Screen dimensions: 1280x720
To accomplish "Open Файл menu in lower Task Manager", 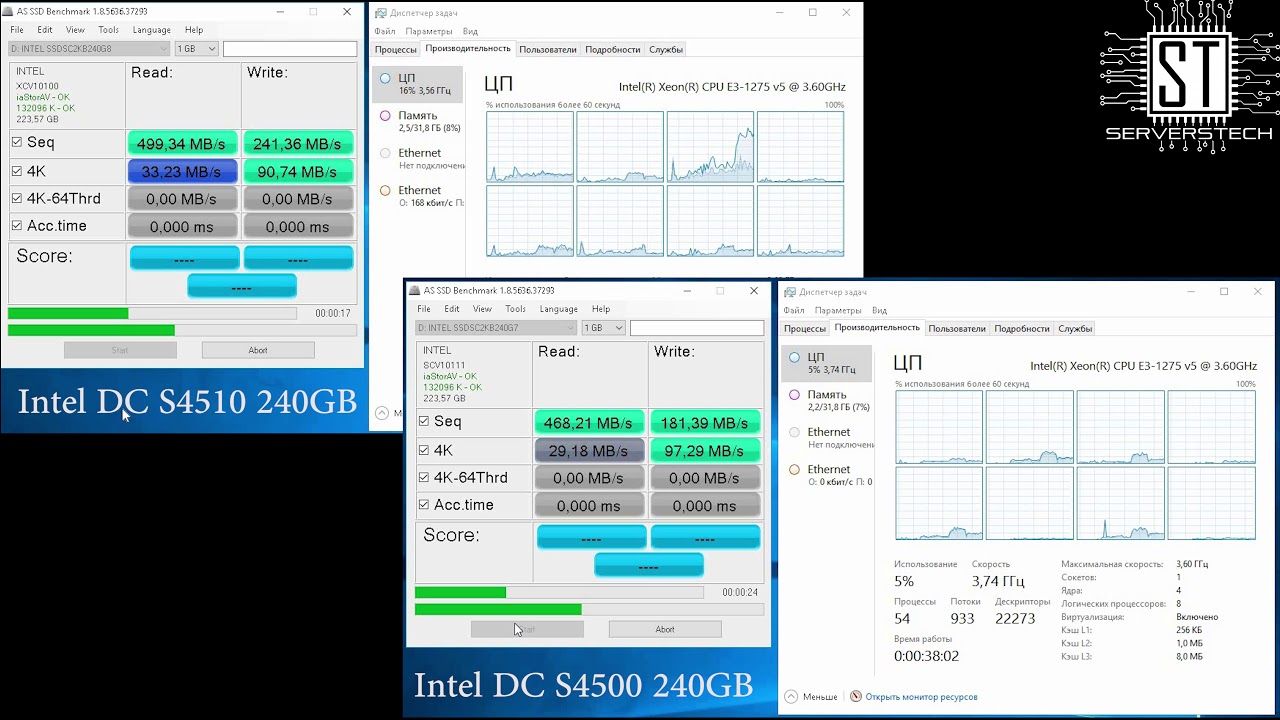I will [x=794, y=310].
